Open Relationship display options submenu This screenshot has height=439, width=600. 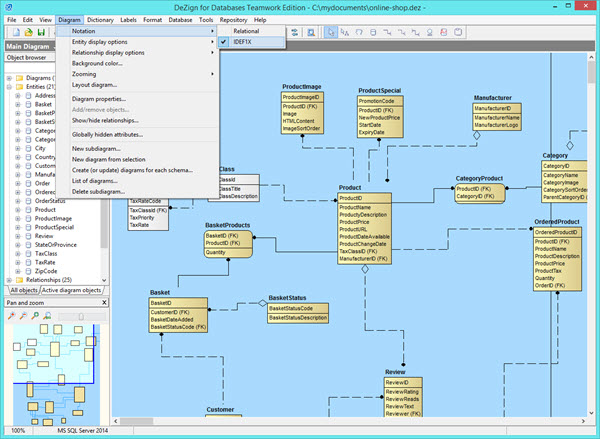137,52
